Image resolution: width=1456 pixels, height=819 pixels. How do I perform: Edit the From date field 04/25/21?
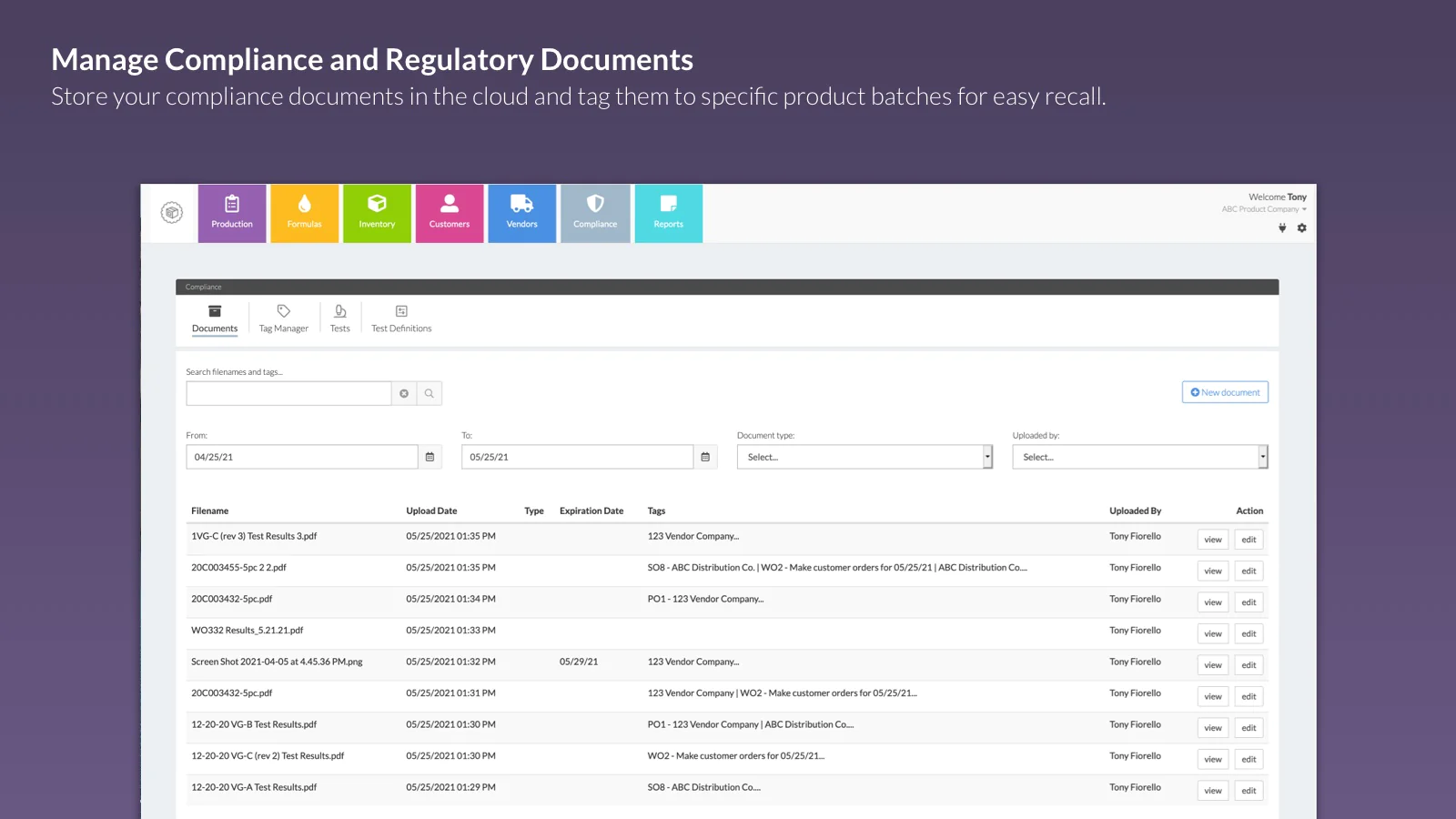click(x=302, y=457)
